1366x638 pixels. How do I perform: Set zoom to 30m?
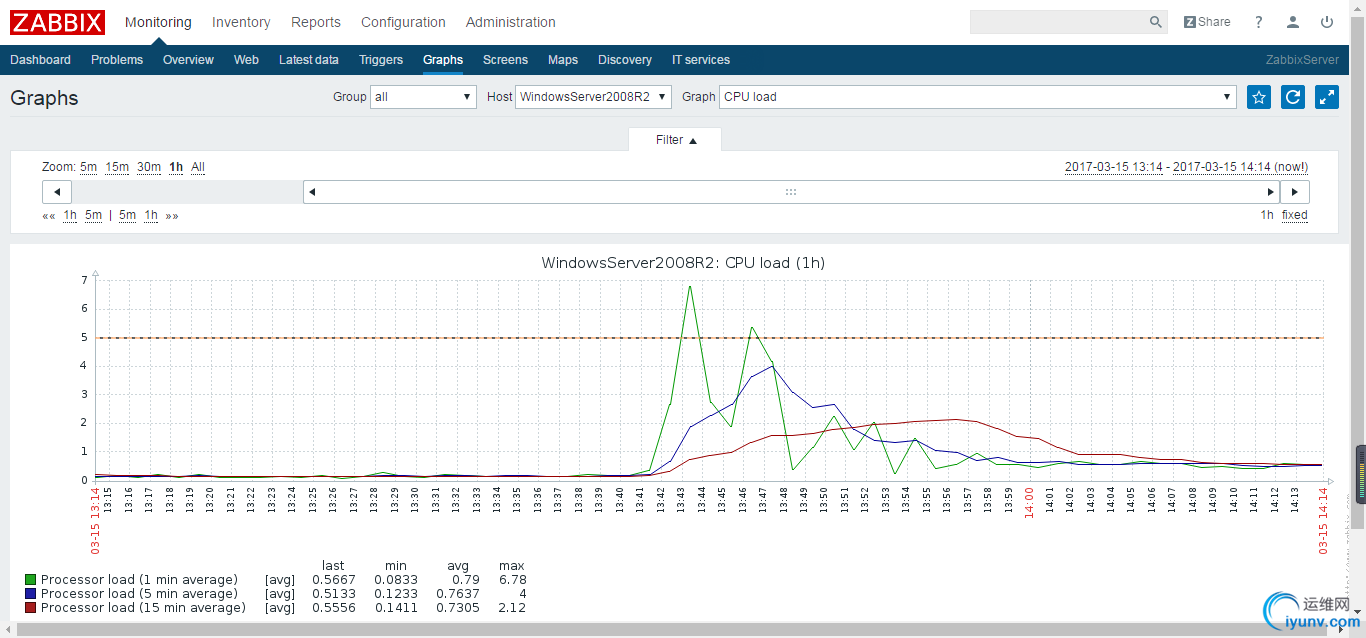149,167
